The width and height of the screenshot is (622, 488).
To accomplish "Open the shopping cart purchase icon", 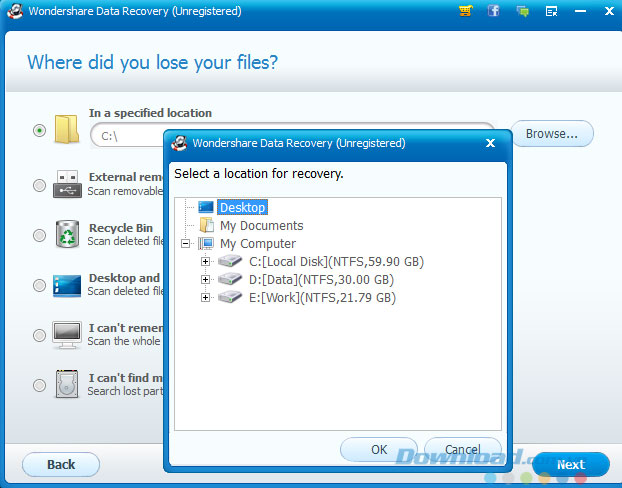I will pos(465,11).
